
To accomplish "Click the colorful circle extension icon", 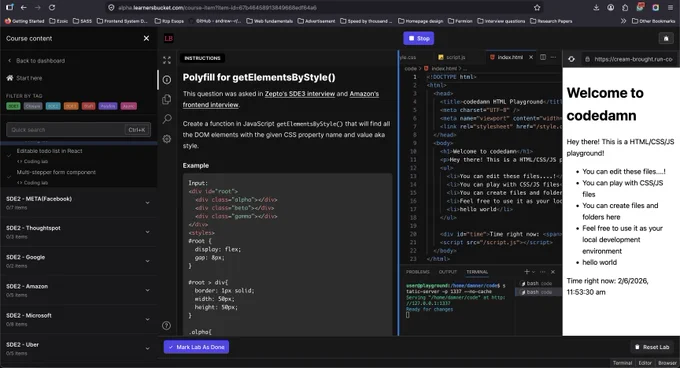I will [x=655, y=7].
